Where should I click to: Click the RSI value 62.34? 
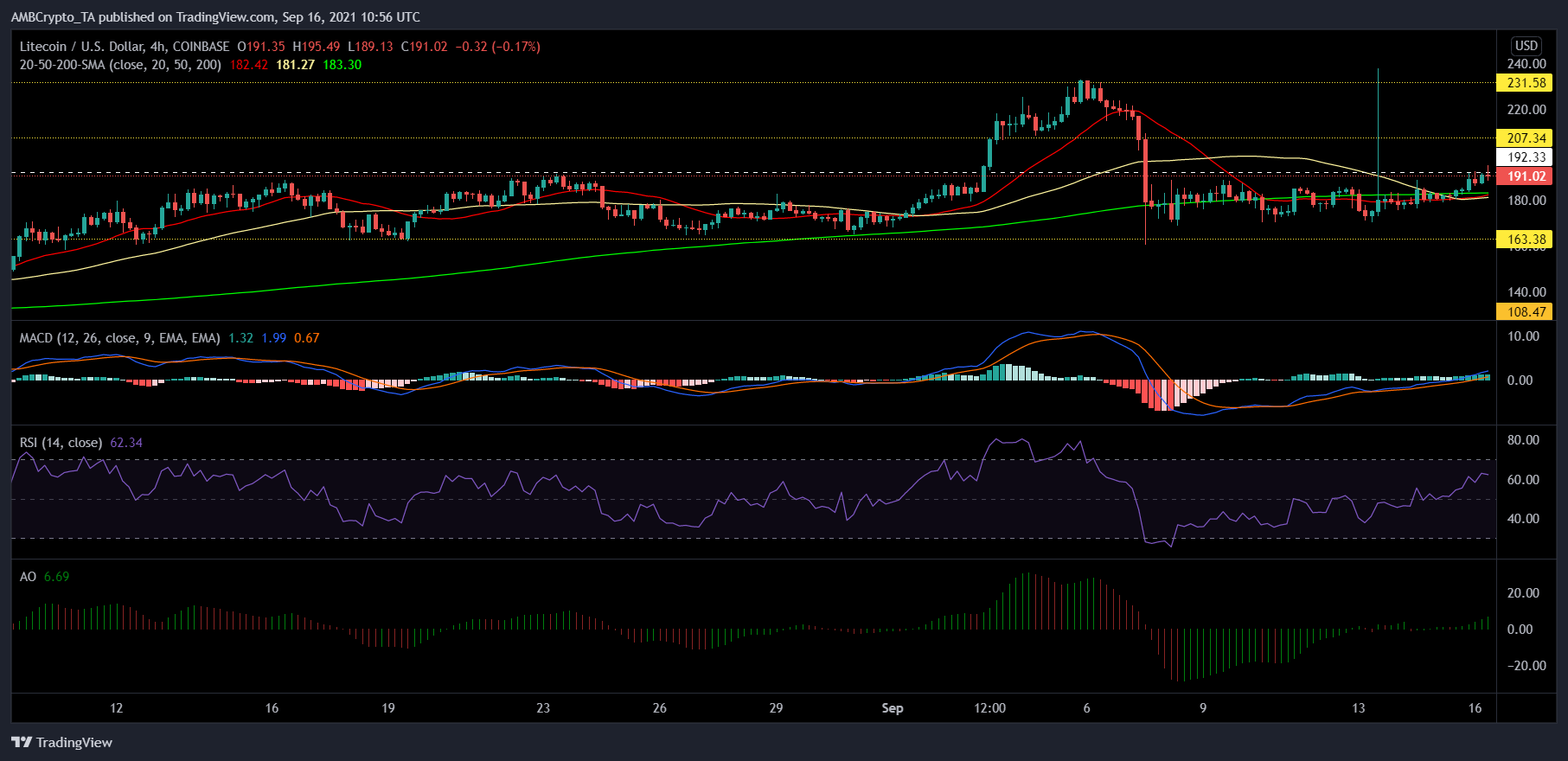pyautogui.click(x=126, y=443)
